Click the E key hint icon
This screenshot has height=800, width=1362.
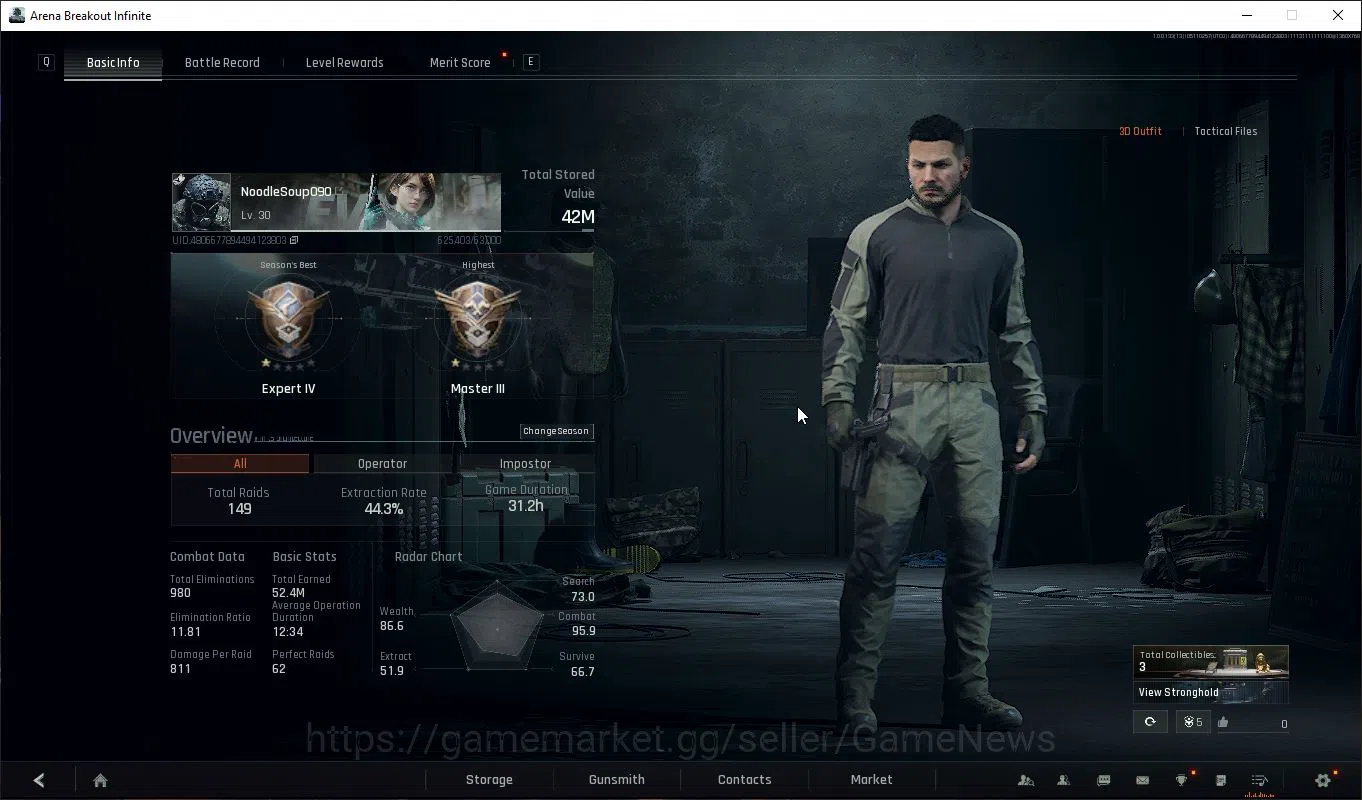[531, 62]
